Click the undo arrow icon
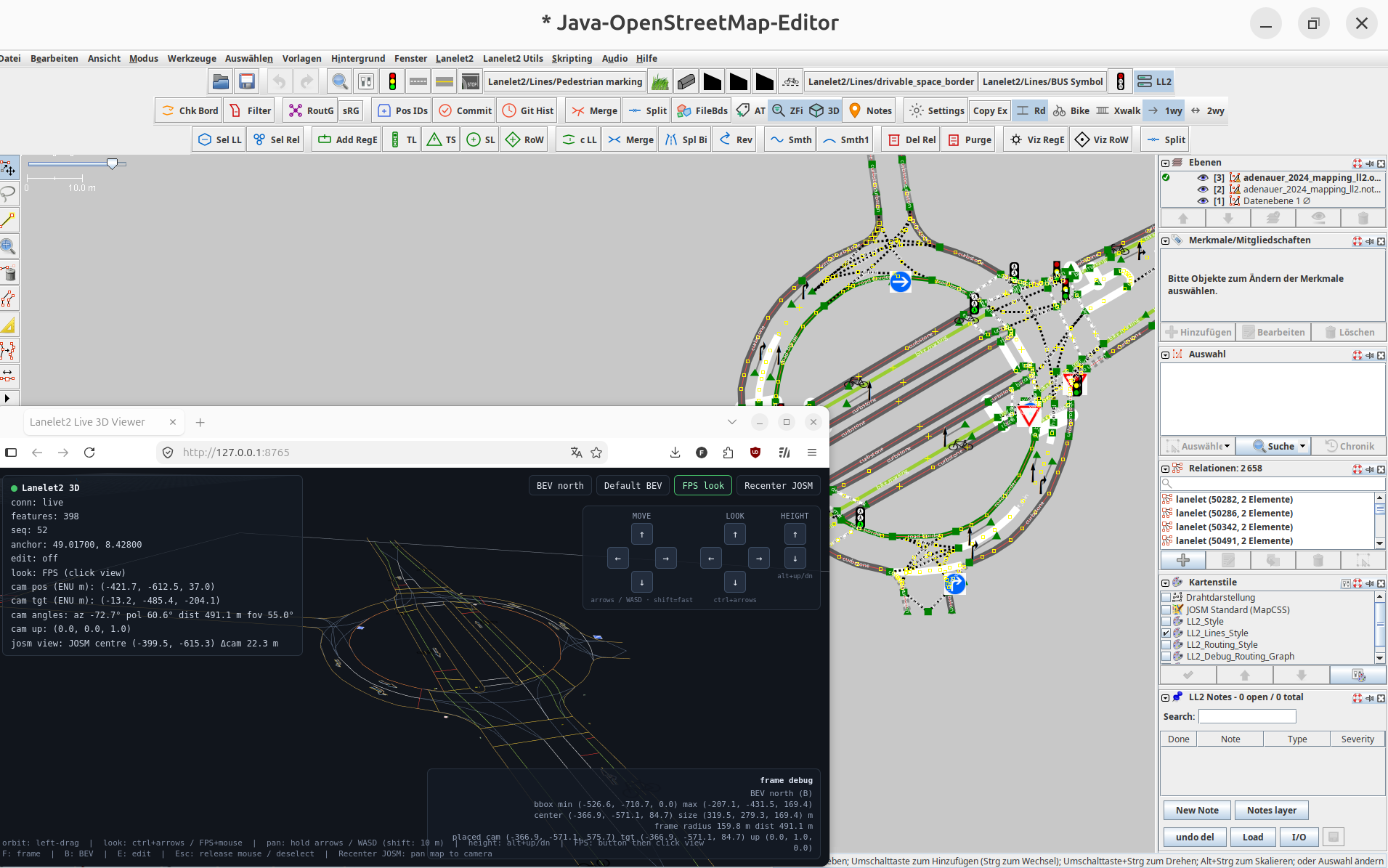1388x868 pixels. click(x=279, y=81)
